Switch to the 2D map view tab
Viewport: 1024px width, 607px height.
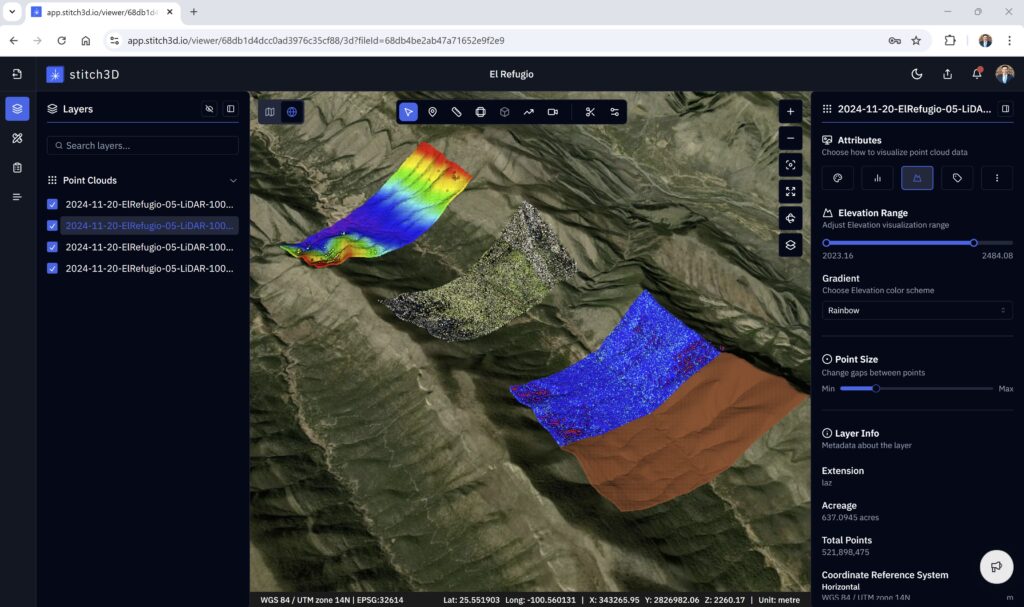[x=269, y=112]
